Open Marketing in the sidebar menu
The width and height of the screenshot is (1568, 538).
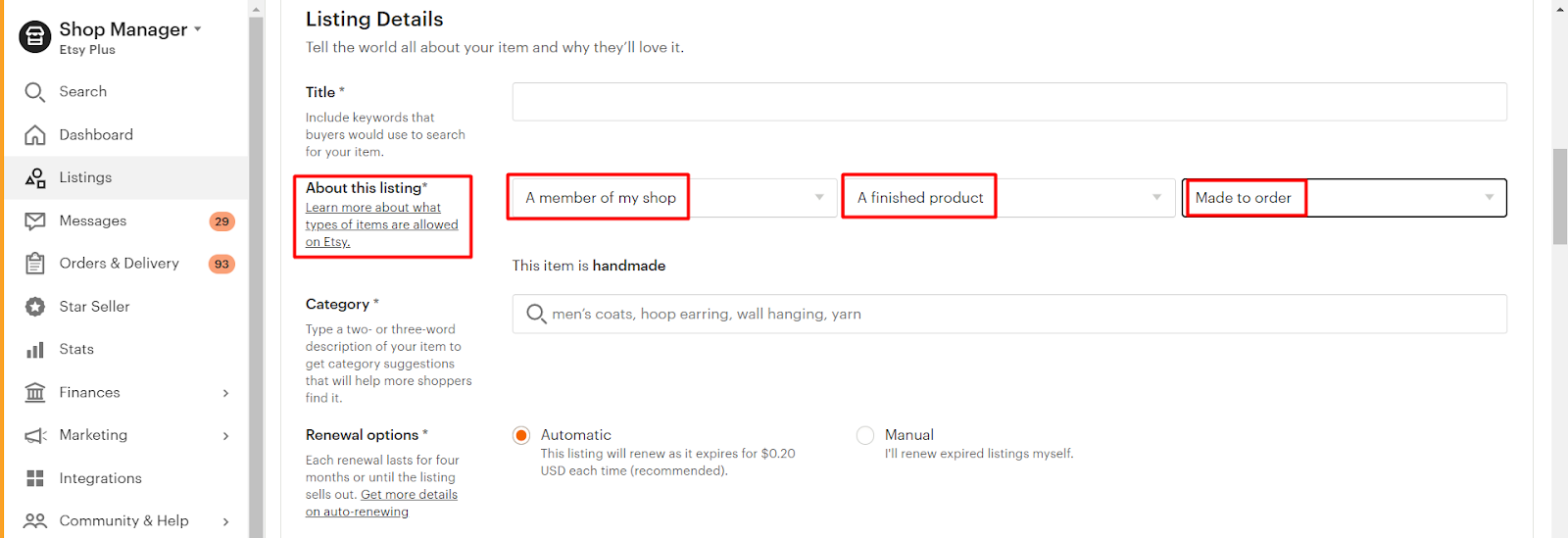tap(93, 435)
